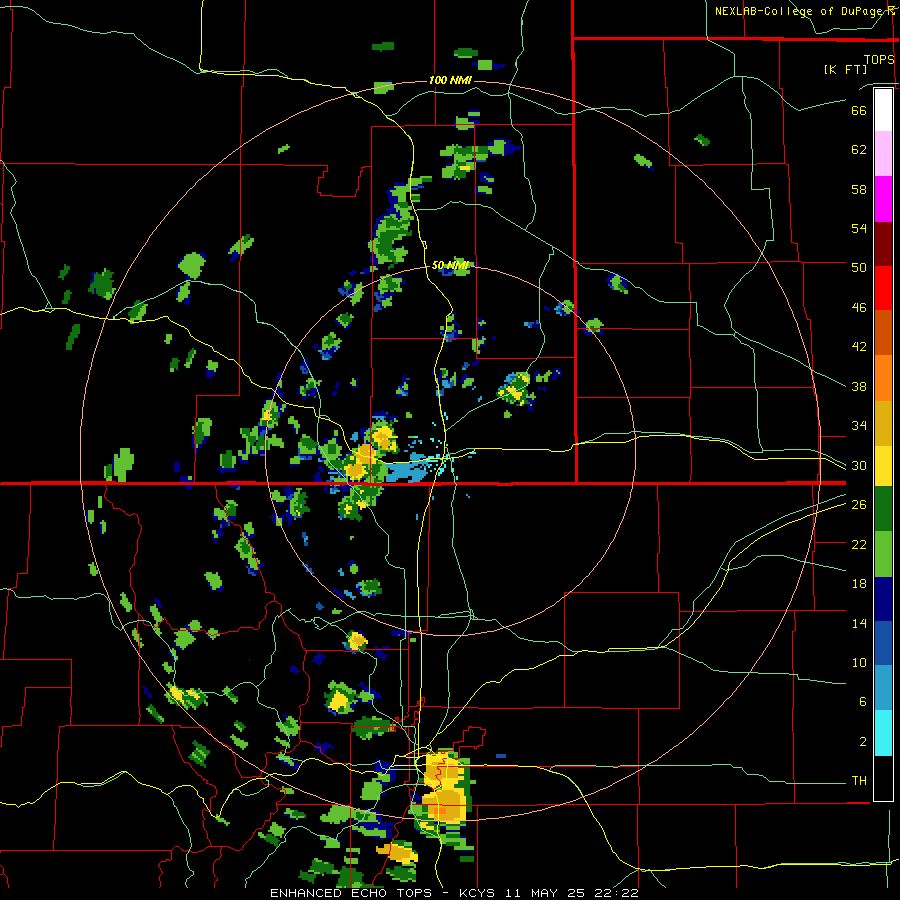
Task: Click the 50 legend value on scale
Action: pyautogui.click(x=859, y=268)
